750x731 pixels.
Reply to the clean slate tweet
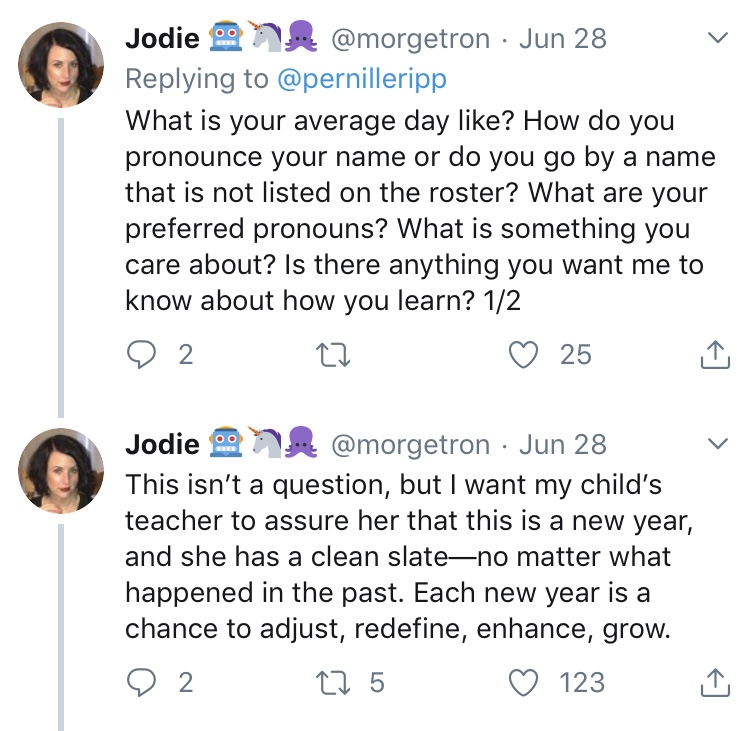[x=142, y=682]
